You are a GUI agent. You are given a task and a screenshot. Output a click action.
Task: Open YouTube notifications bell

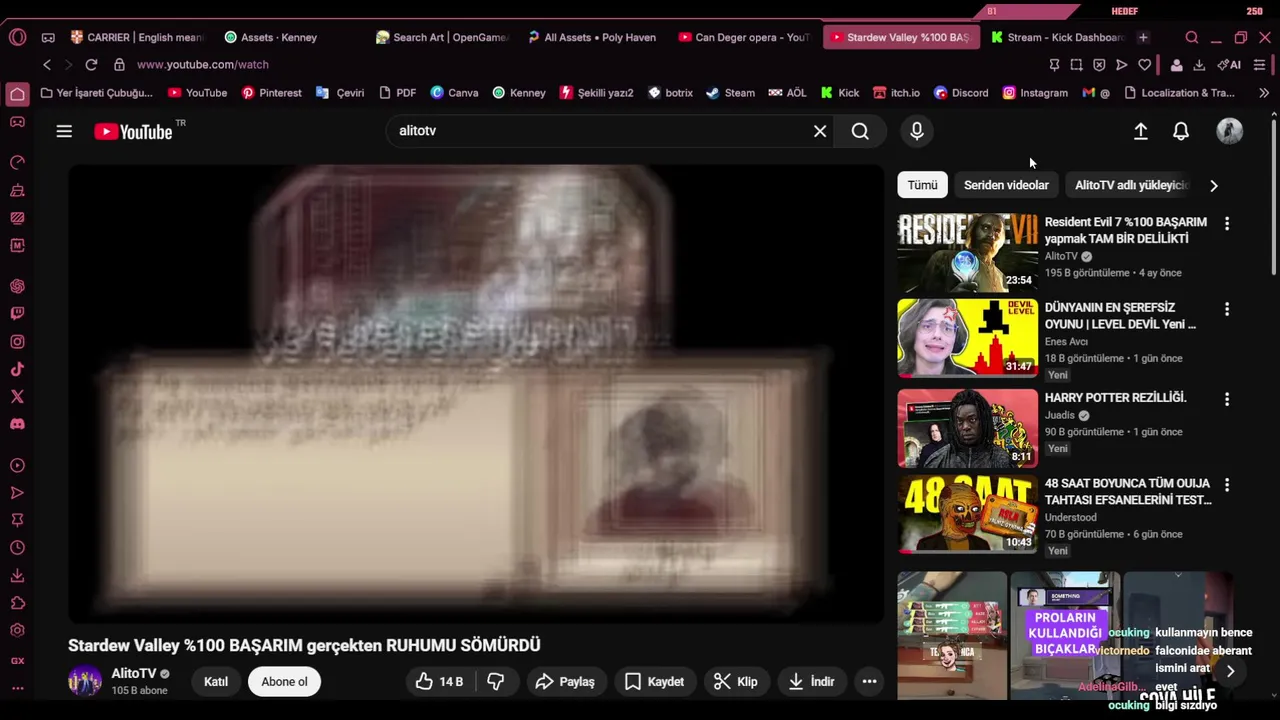pos(1181,131)
